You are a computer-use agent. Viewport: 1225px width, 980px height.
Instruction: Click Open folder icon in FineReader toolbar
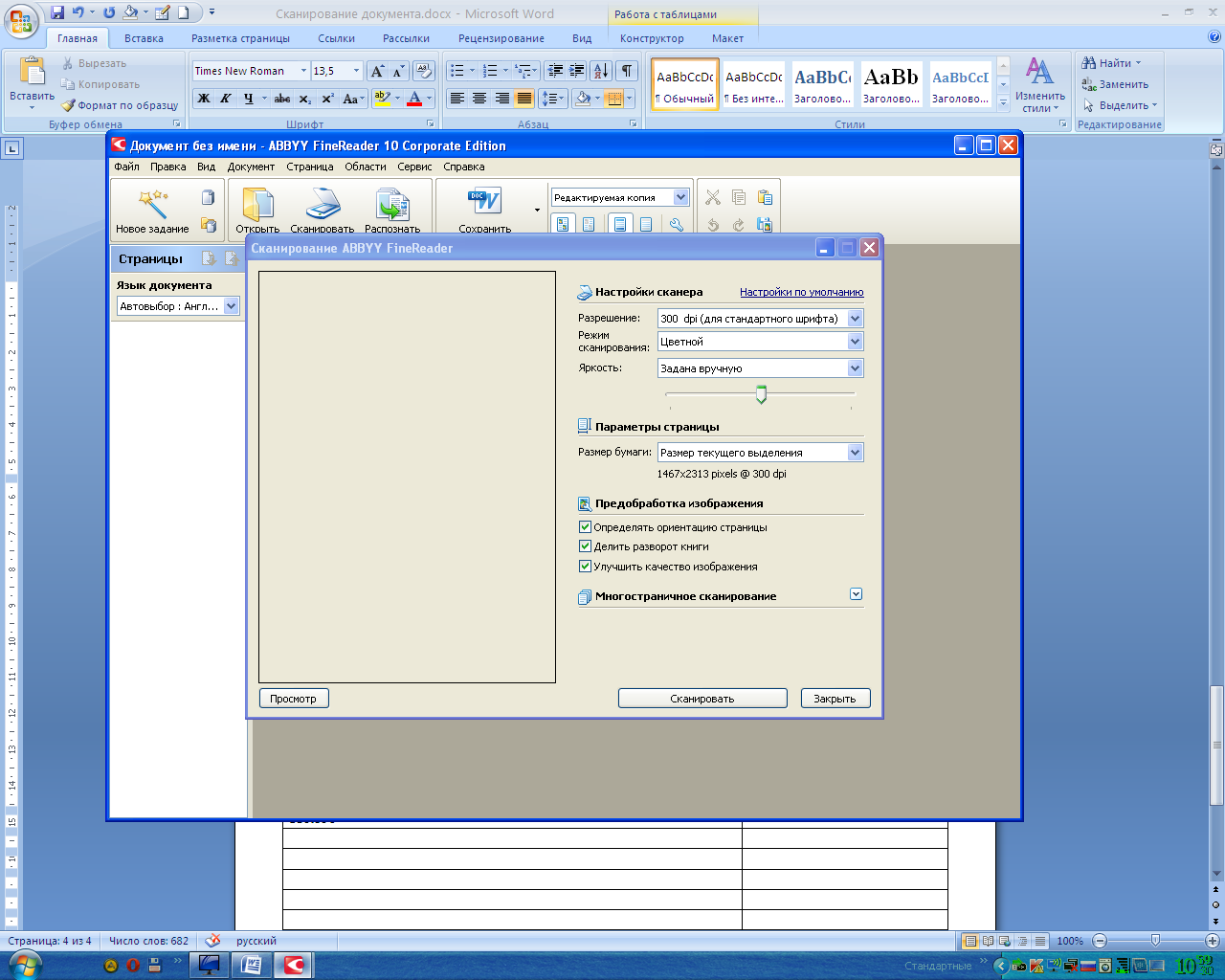click(257, 204)
